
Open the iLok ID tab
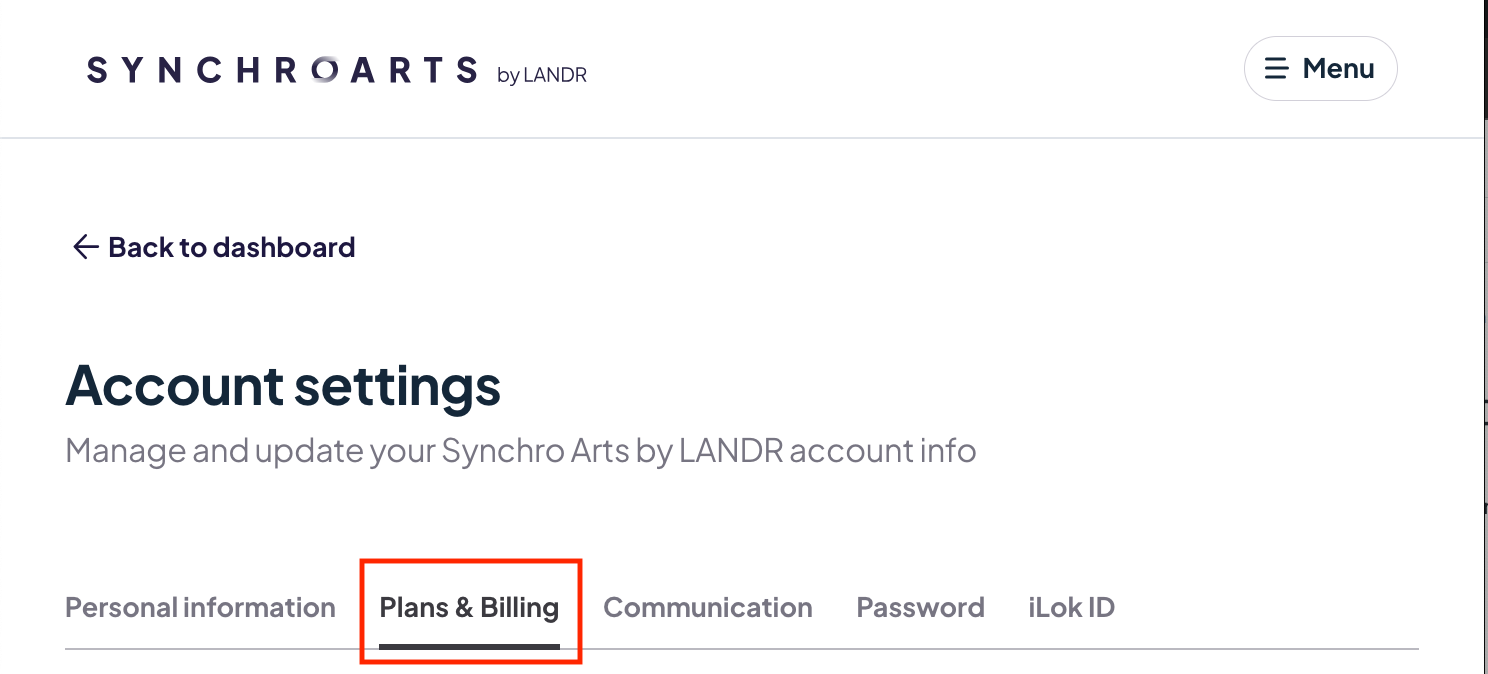click(1071, 607)
